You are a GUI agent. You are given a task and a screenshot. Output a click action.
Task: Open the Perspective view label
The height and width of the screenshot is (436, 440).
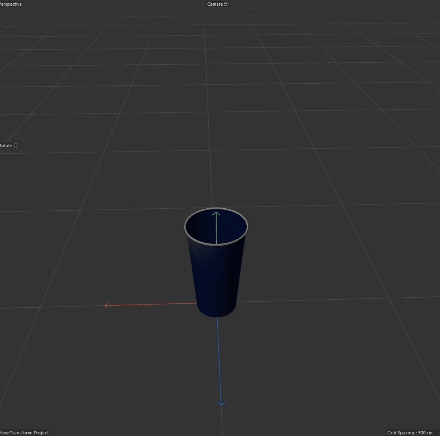point(11,4)
